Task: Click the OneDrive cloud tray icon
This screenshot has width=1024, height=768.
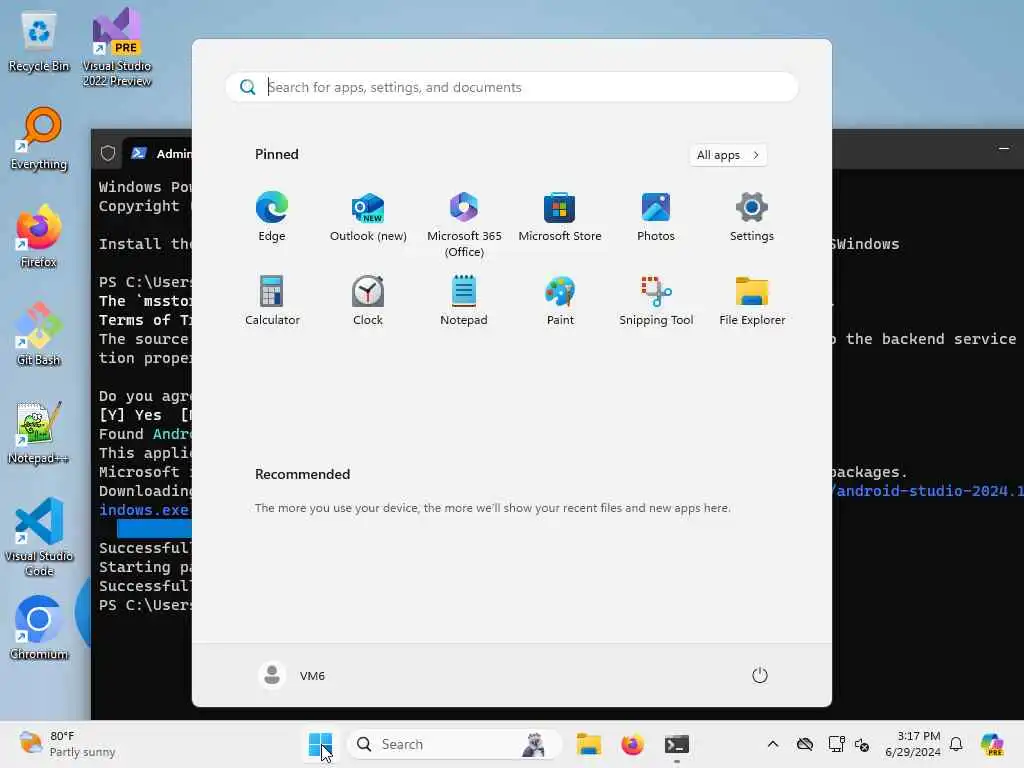Action: [x=805, y=744]
